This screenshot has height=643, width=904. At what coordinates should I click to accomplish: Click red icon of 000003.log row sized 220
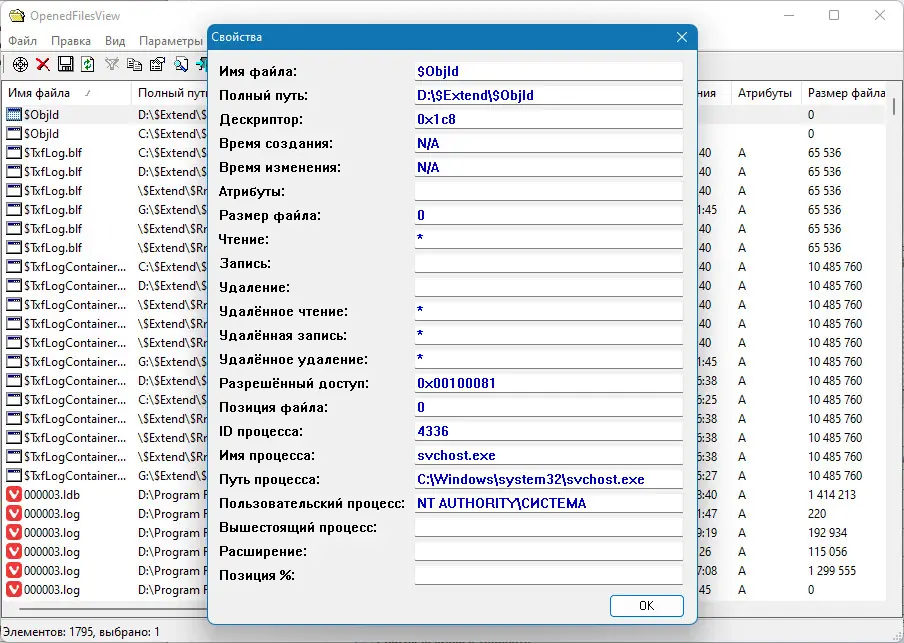click(x=14, y=513)
